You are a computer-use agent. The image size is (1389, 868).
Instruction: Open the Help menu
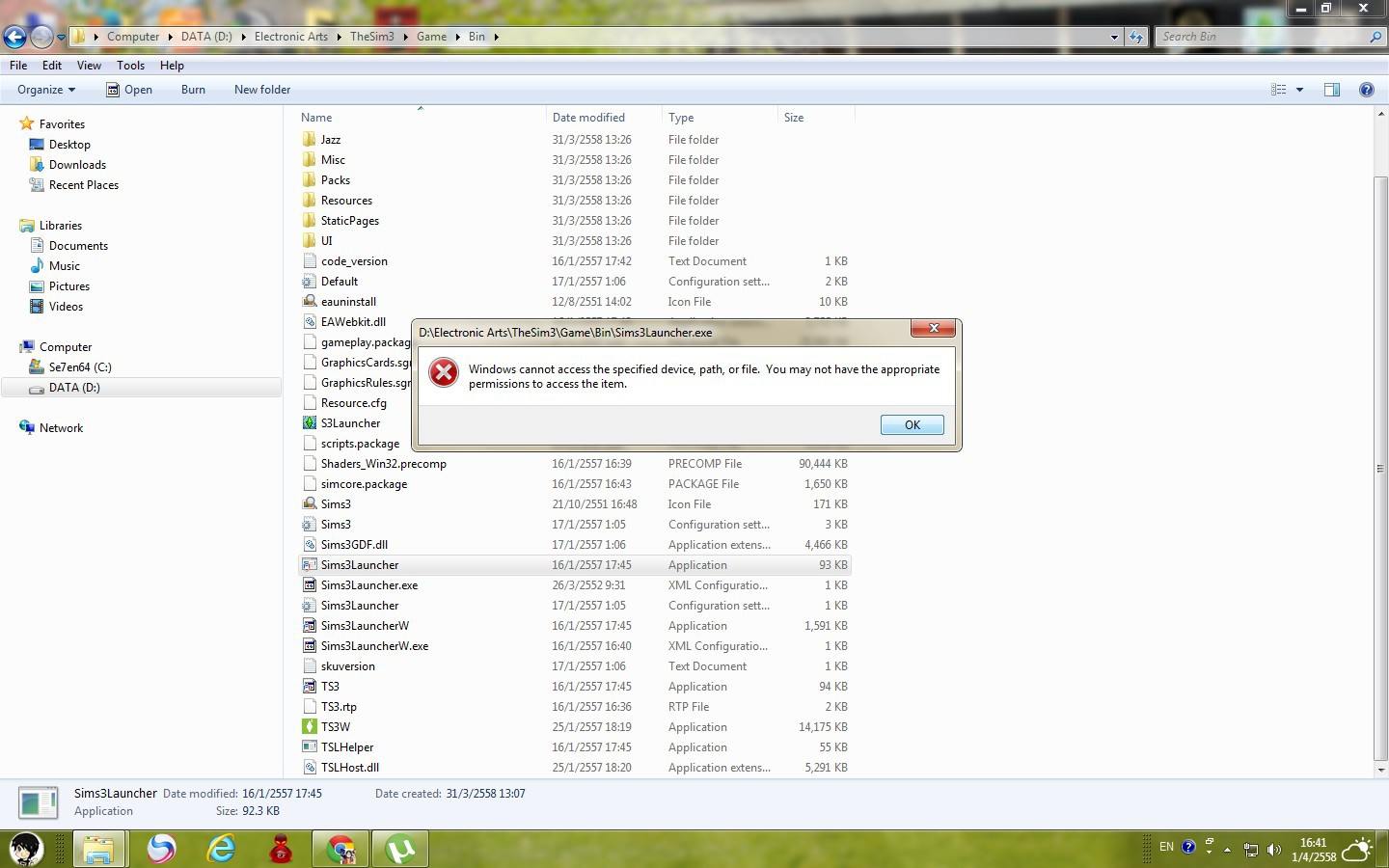[172, 66]
